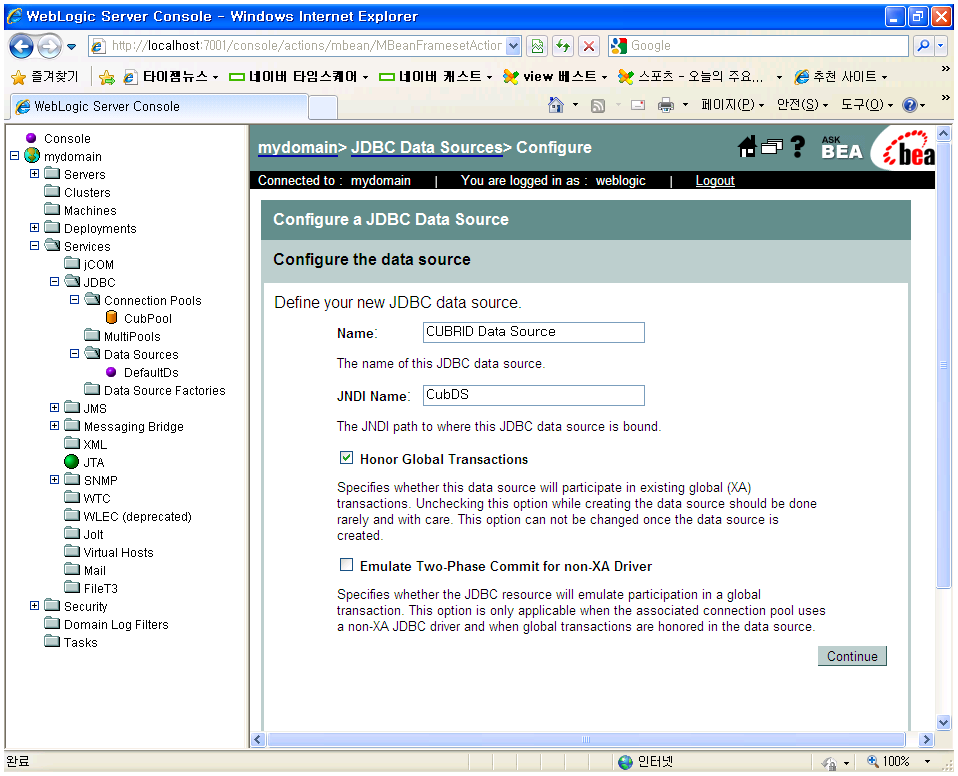Click the compatibility view icon beside address bar
The width and height of the screenshot is (958, 776).
537,46
